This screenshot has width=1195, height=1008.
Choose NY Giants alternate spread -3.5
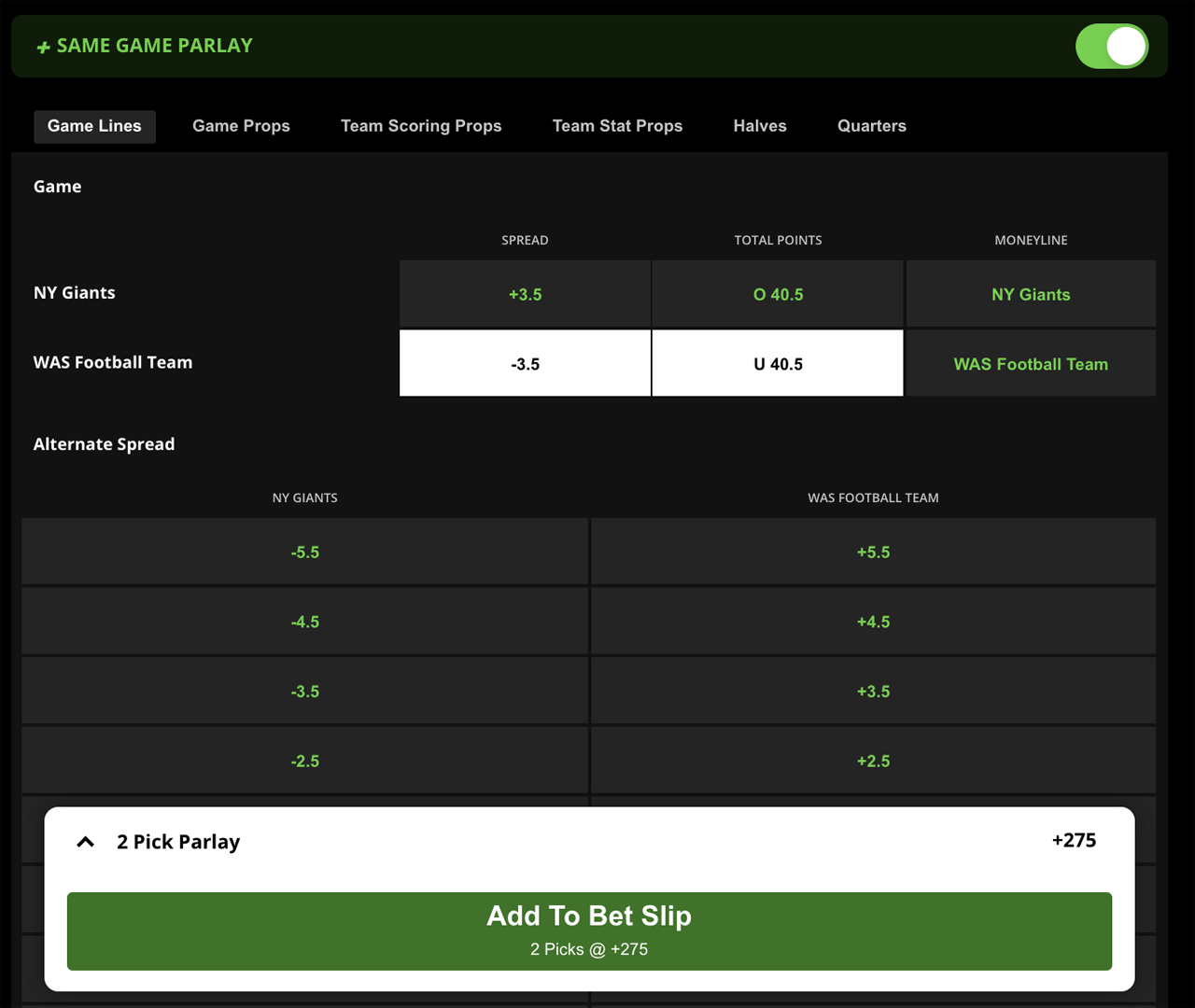(304, 691)
